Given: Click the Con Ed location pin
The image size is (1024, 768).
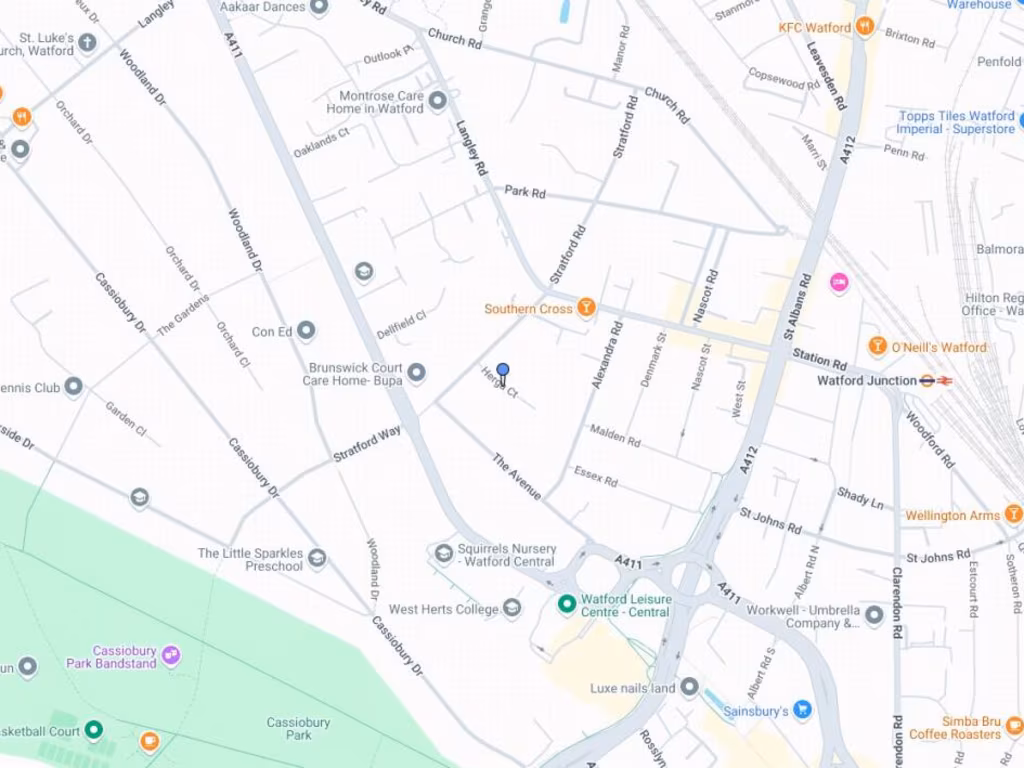Looking at the screenshot, I should point(306,330).
